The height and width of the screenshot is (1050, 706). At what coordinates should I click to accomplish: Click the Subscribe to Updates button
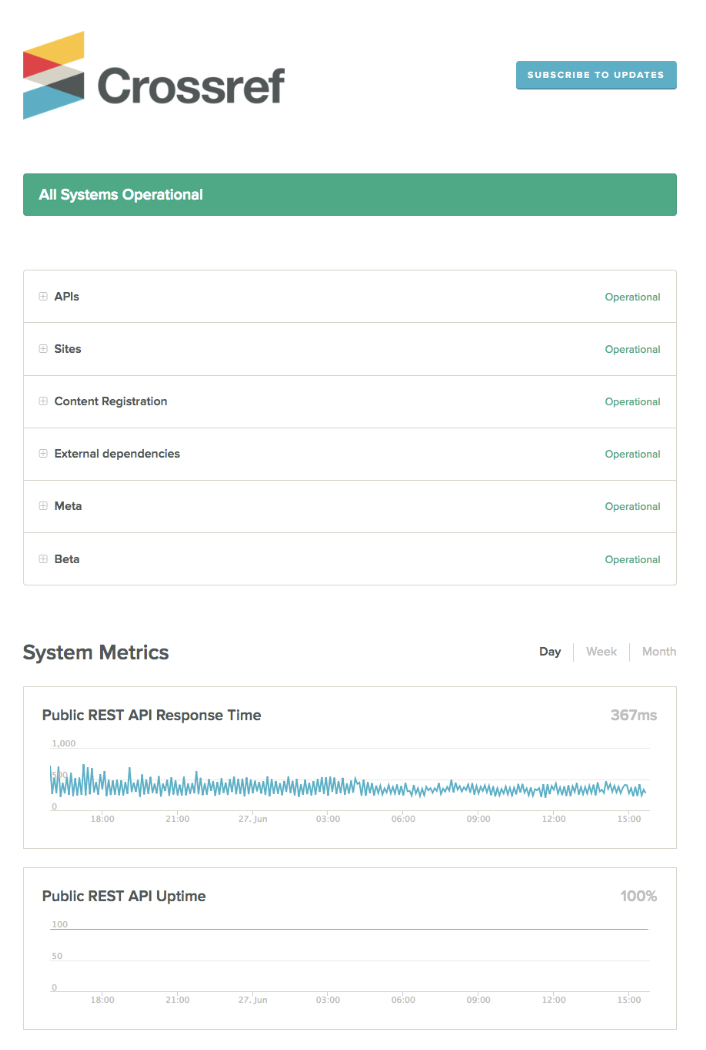pos(596,75)
